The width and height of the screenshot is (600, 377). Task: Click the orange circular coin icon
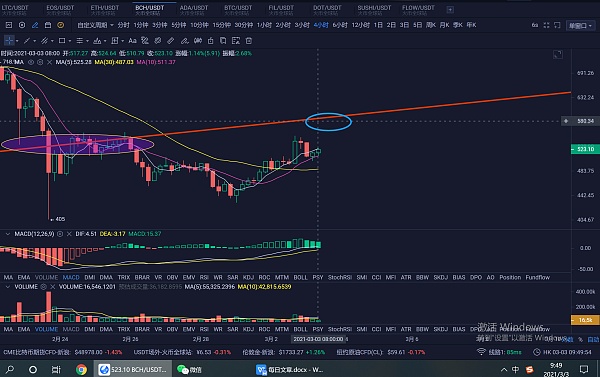coord(60,25)
